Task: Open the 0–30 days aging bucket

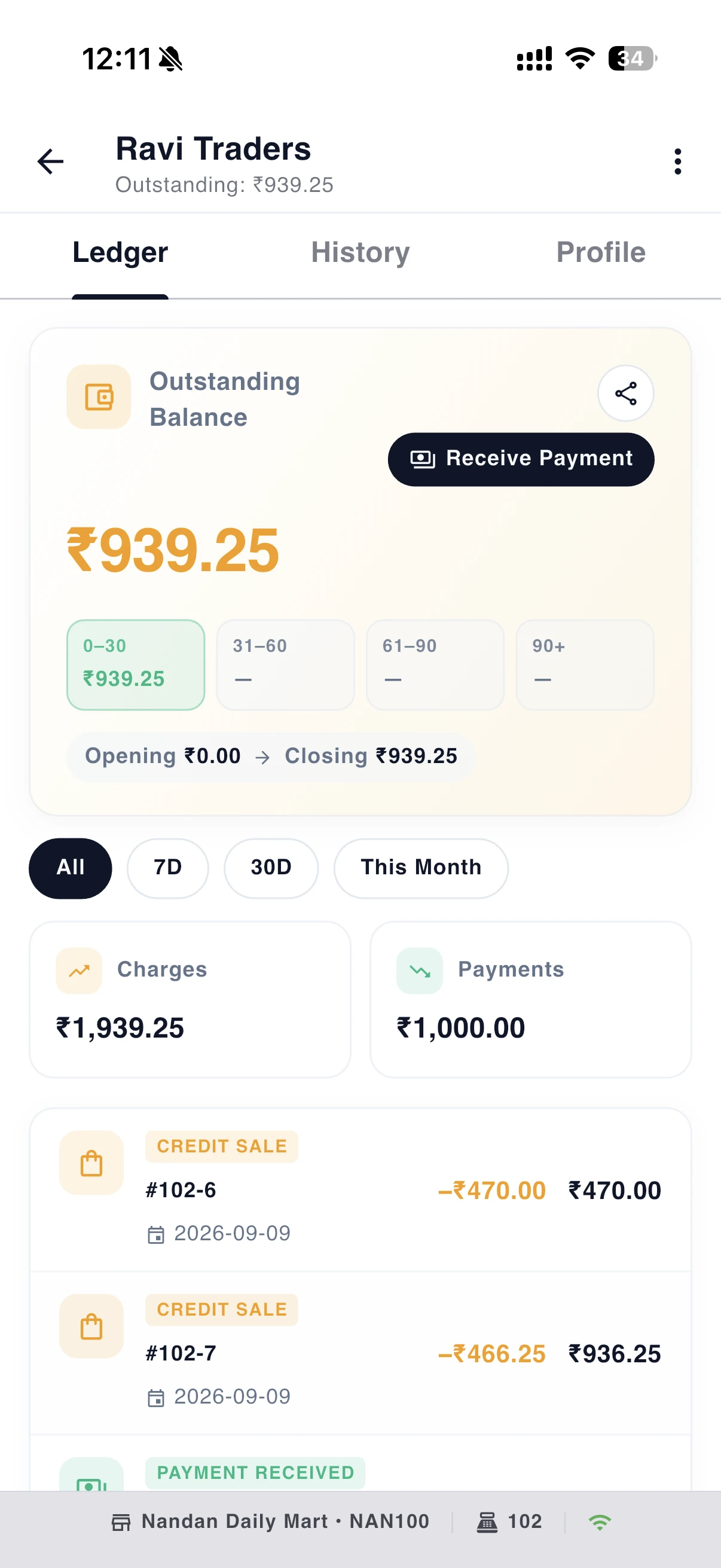Action: pyautogui.click(x=136, y=665)
